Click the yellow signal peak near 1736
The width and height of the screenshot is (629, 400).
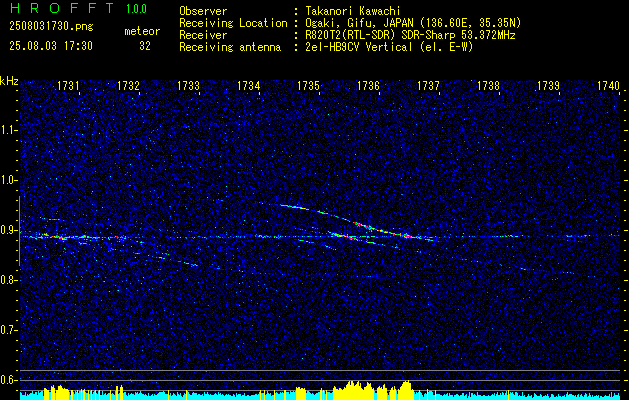pyautogui.click(x=352, y=390)
